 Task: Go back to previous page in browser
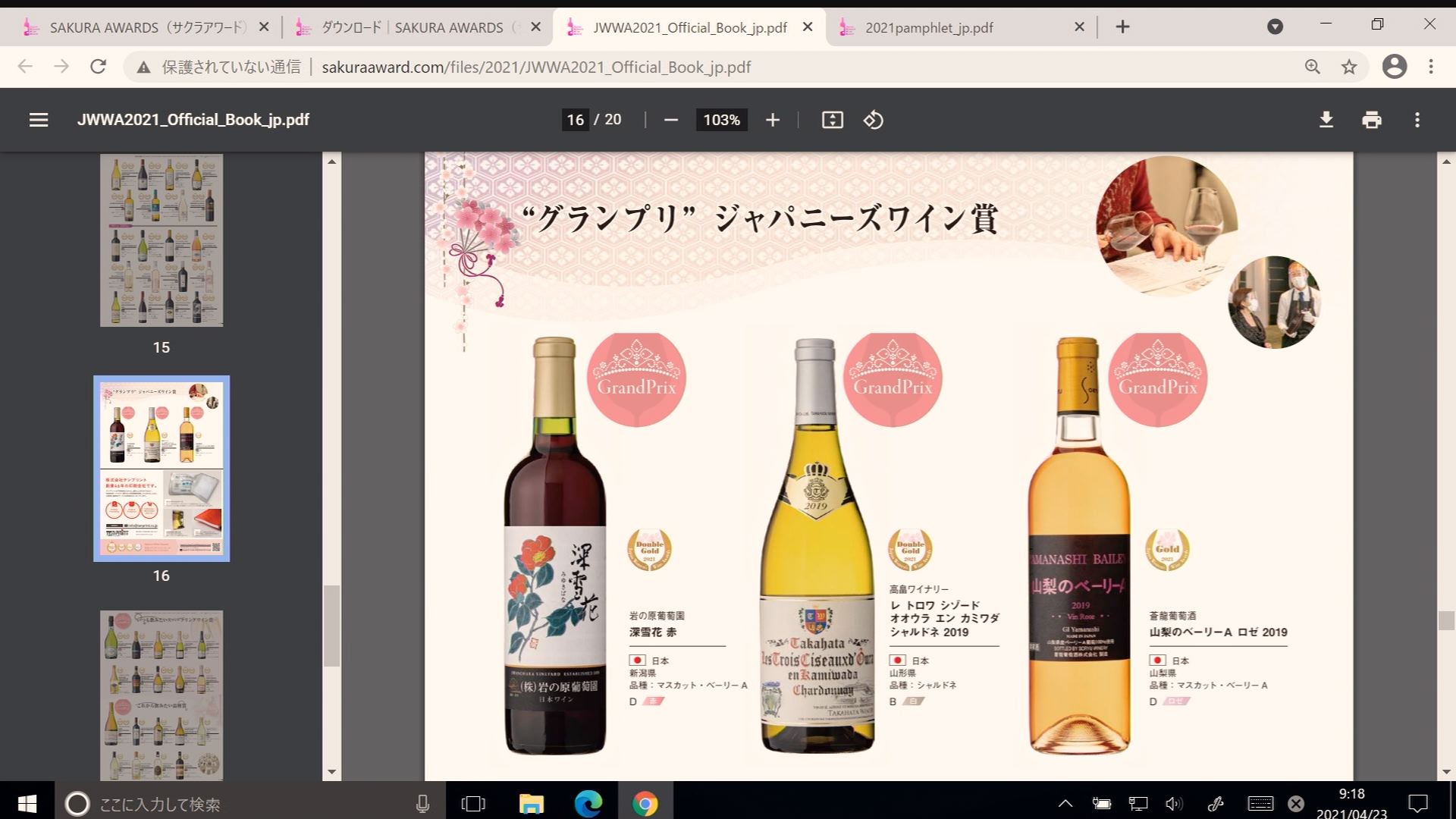(x=25, y=67)
